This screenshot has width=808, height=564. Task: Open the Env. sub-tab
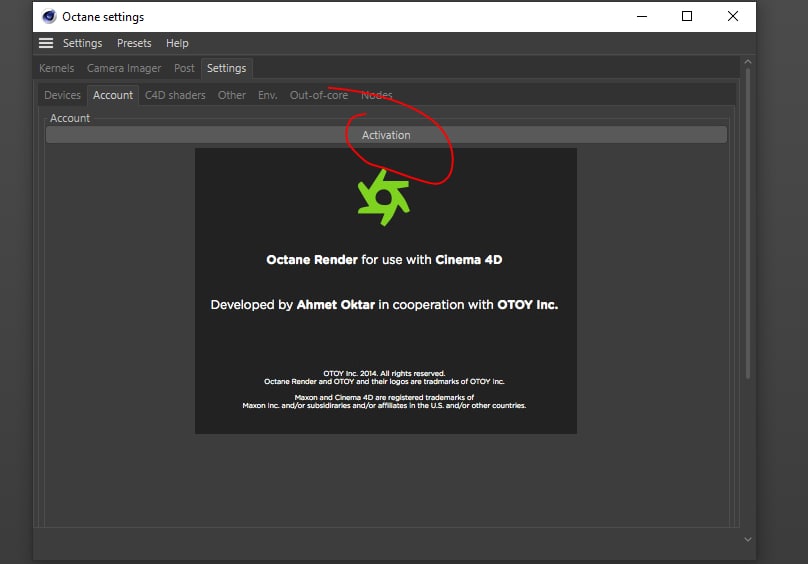pyautogui.click(x=267, y=95)
